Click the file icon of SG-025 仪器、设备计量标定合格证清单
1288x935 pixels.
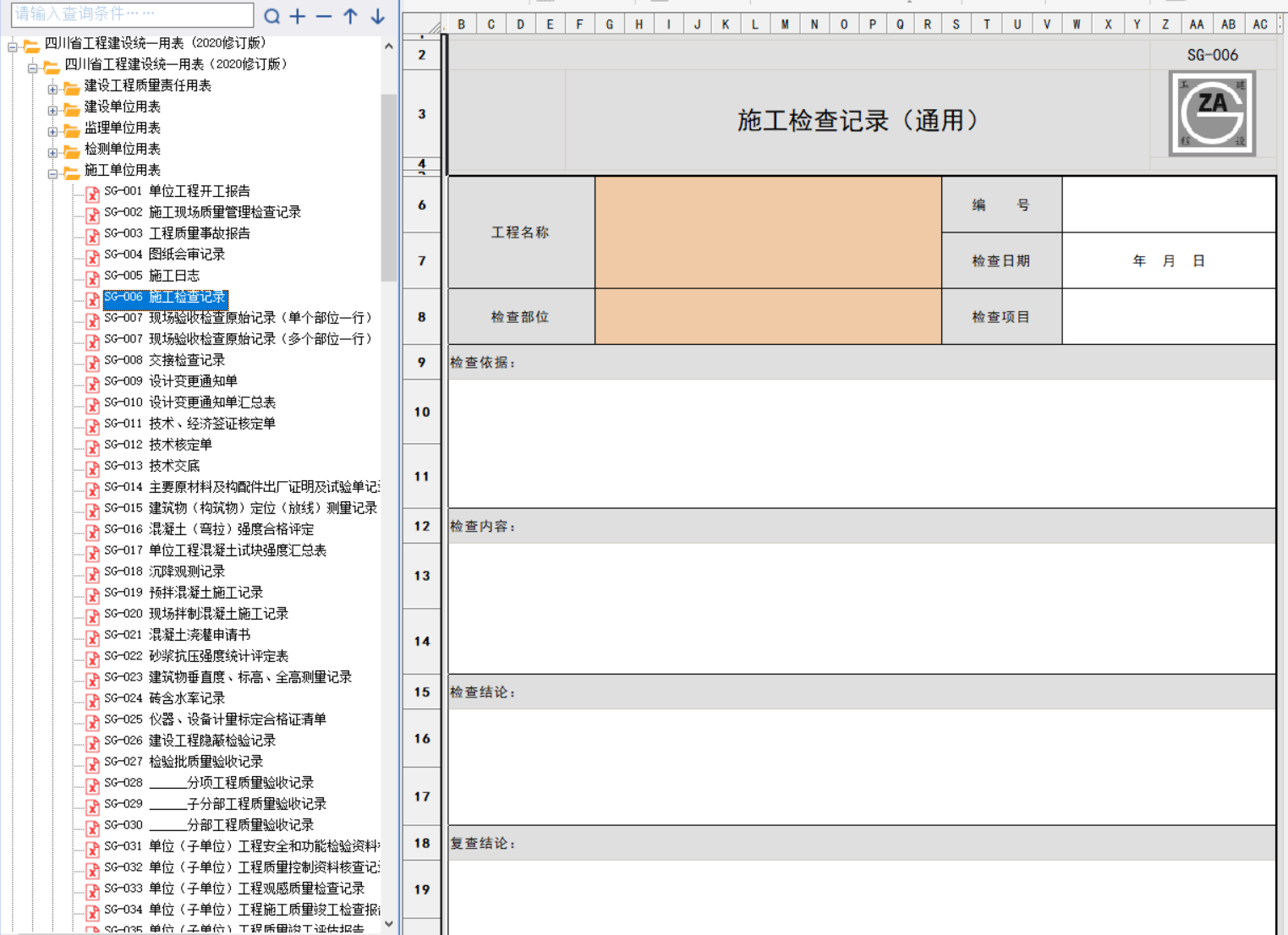point(92,723)
